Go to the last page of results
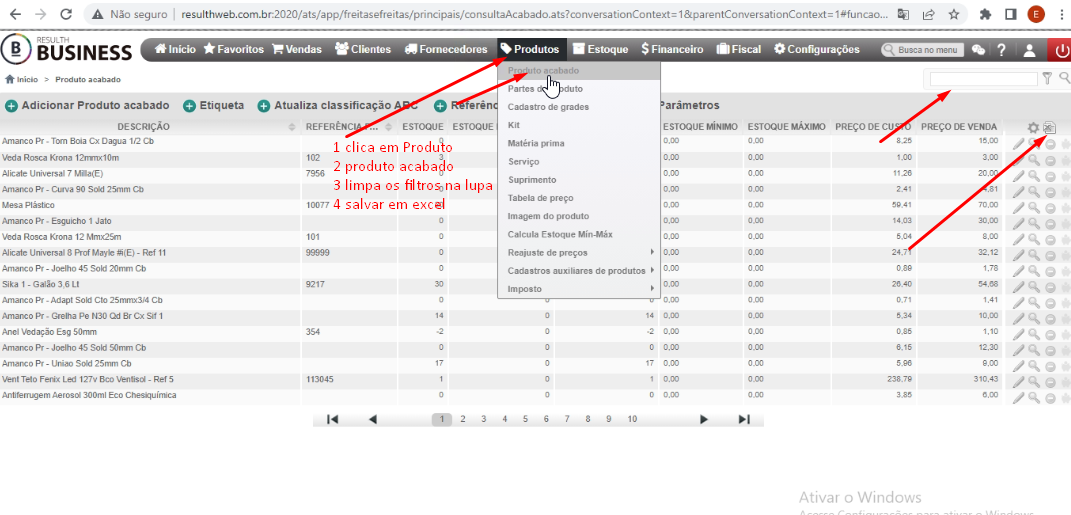The image size is (1071, 515). point(745,419)
